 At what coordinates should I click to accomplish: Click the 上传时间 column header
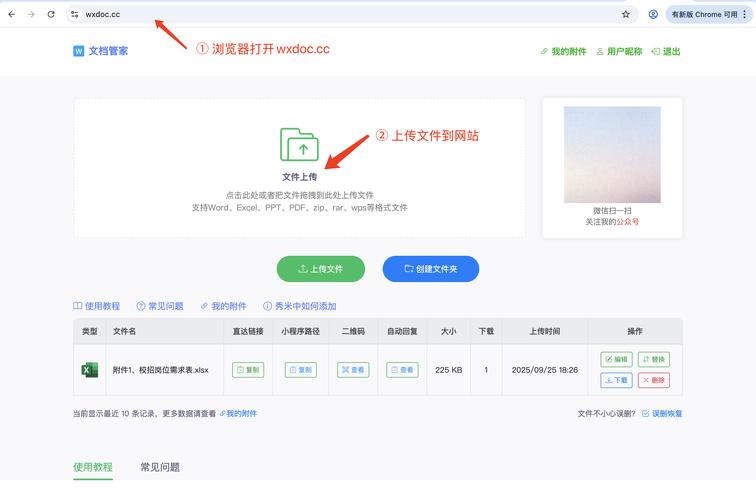(545, 331)
